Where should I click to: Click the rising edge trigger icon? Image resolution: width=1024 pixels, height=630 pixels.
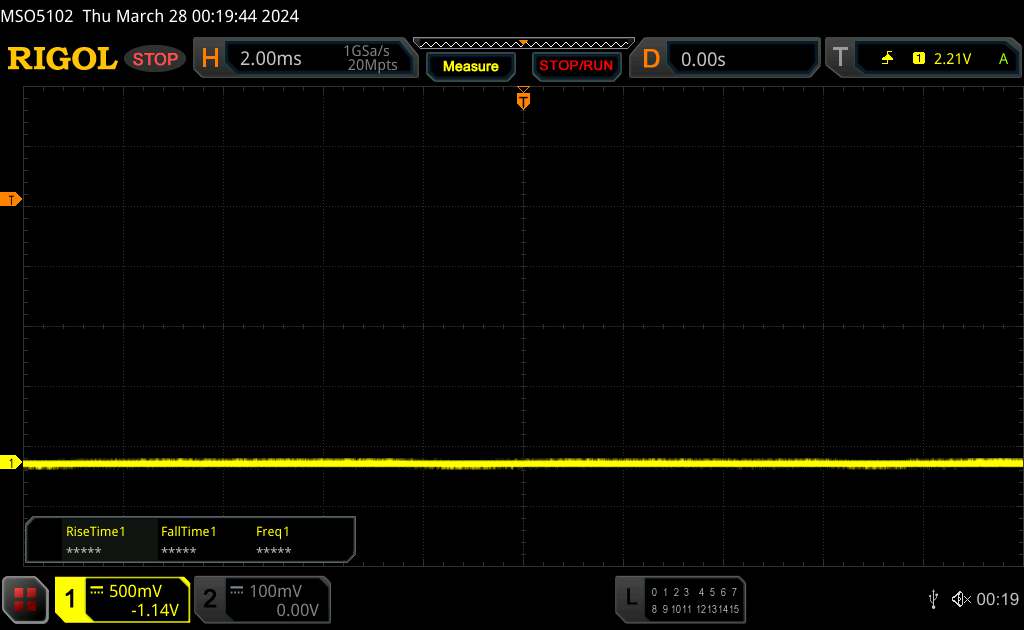(887, 59)
